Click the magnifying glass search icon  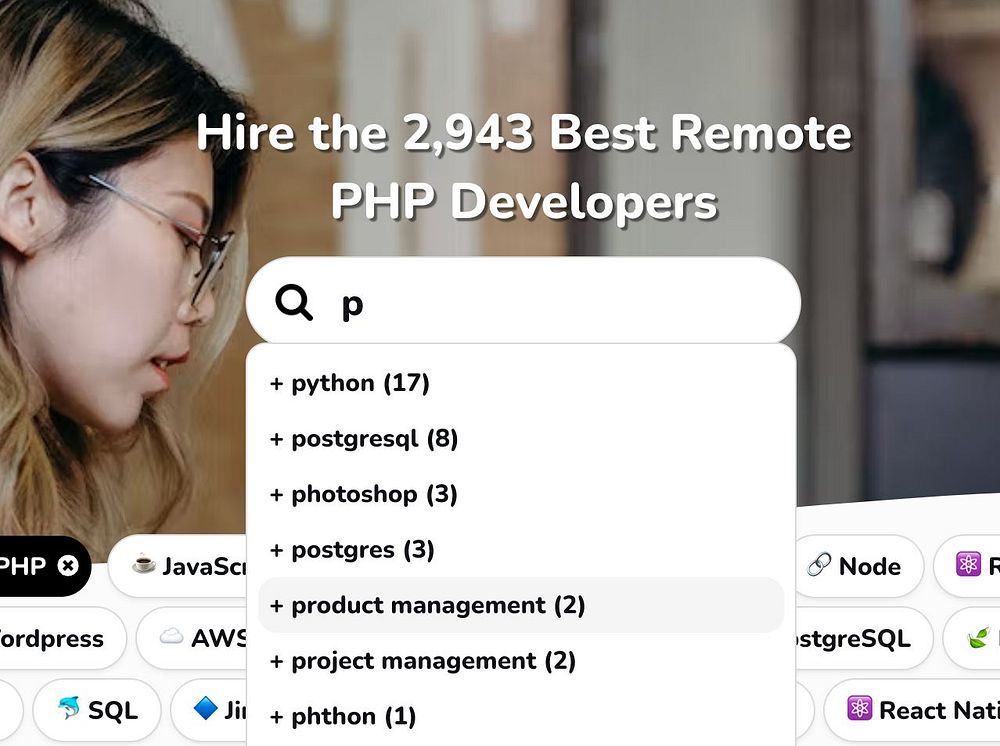293,302
